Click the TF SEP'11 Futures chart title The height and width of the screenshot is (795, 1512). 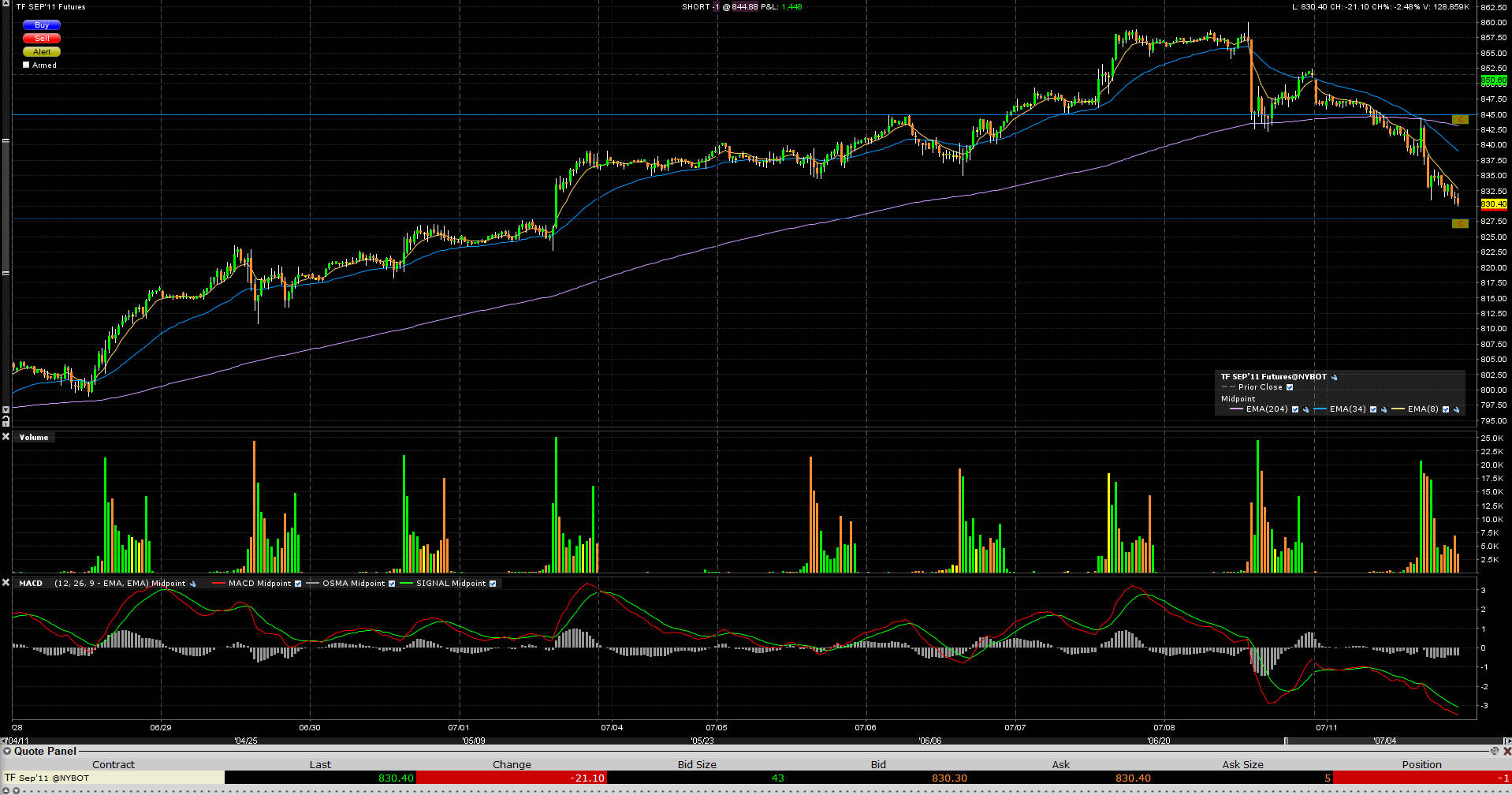point(50,7)
